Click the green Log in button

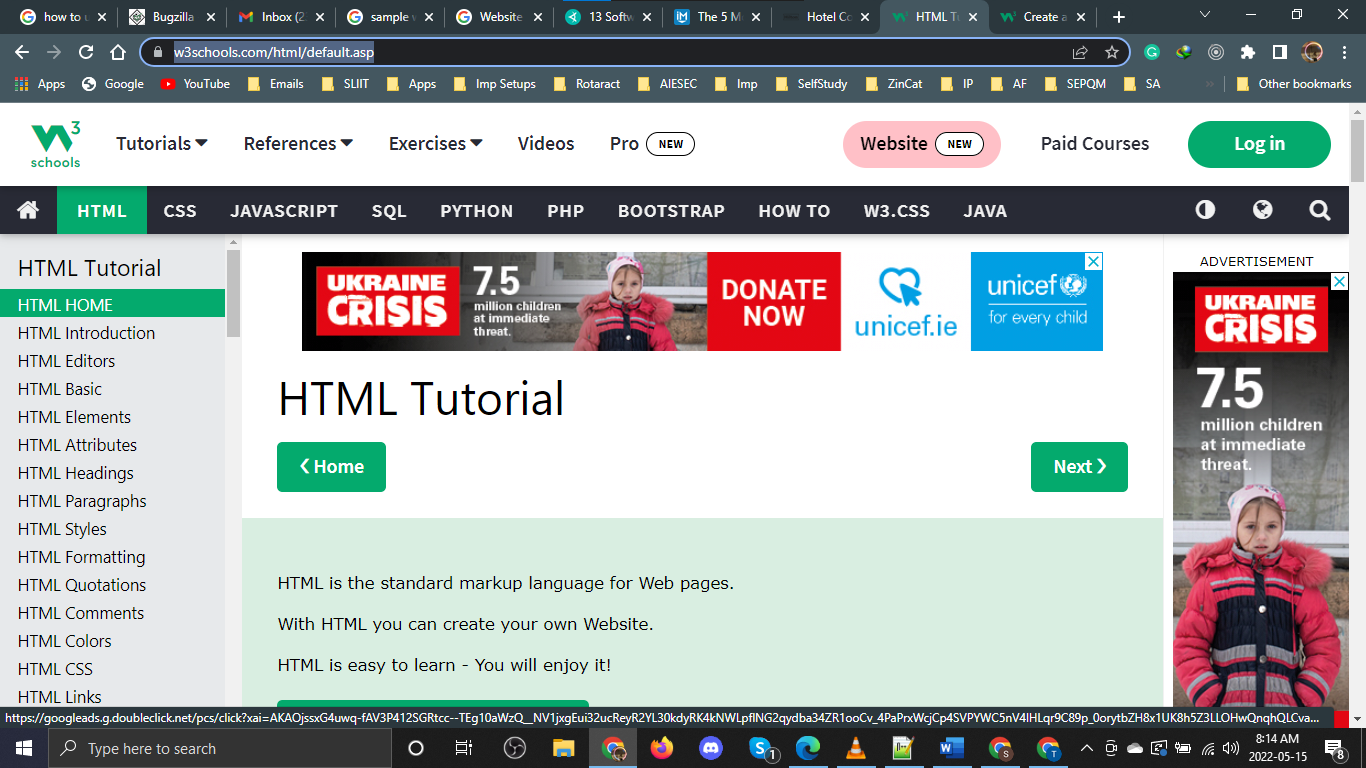(1258, 144)
